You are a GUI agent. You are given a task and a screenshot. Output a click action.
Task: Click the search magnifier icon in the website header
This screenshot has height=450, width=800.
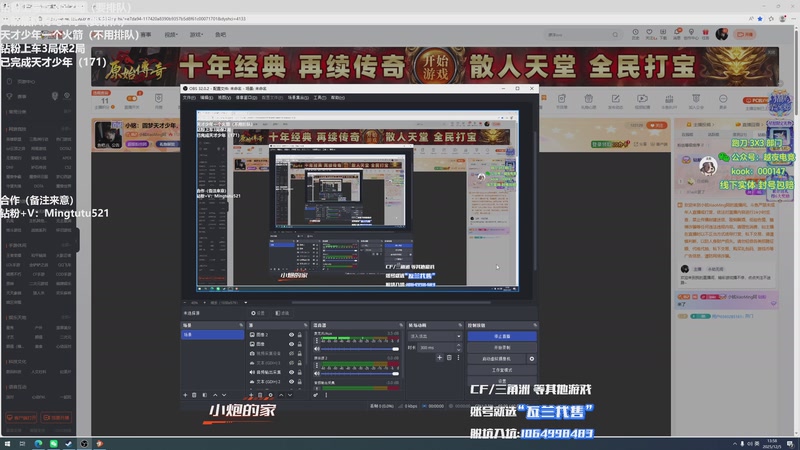click(615, 35)
